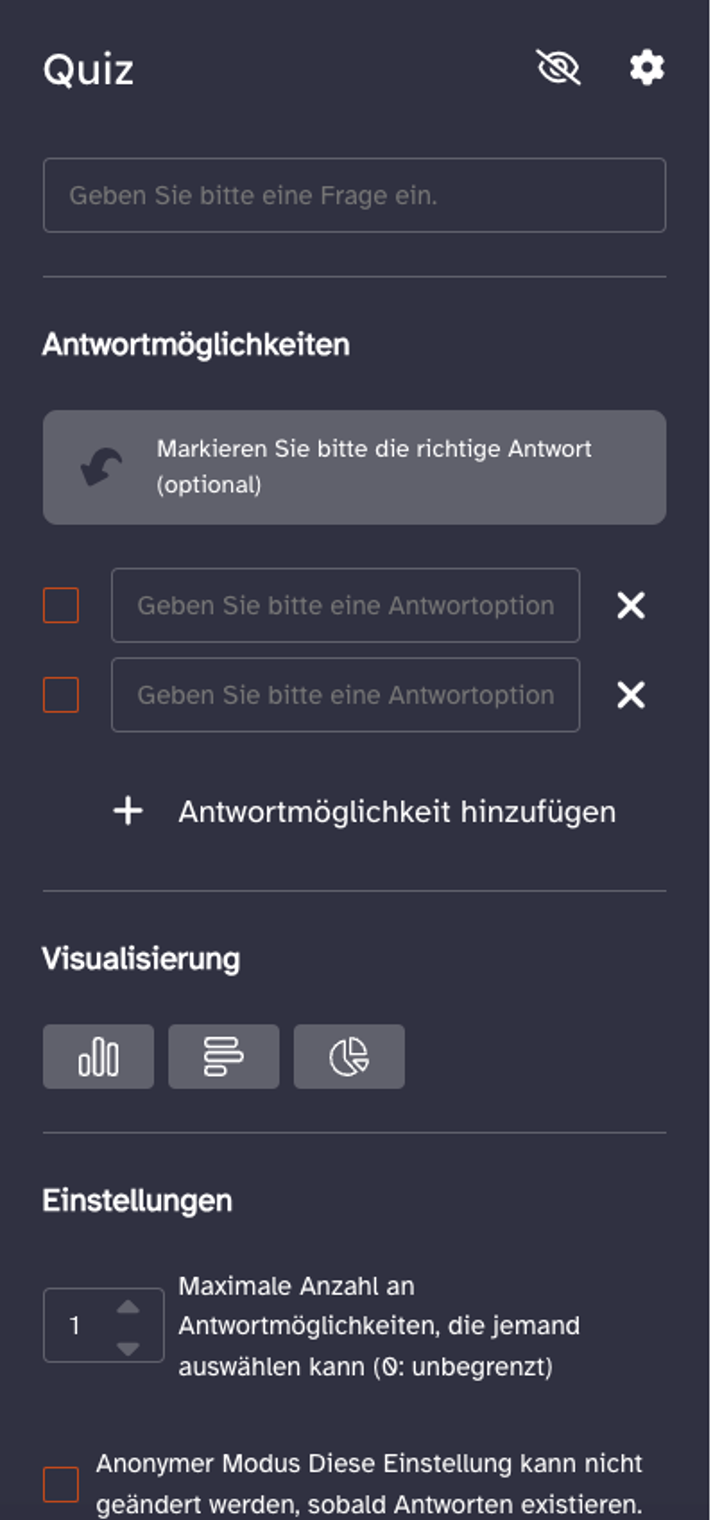This screenshot has height=1520, width=710.
Task: Remove the first answer option
Action: (x=631, y=606)
